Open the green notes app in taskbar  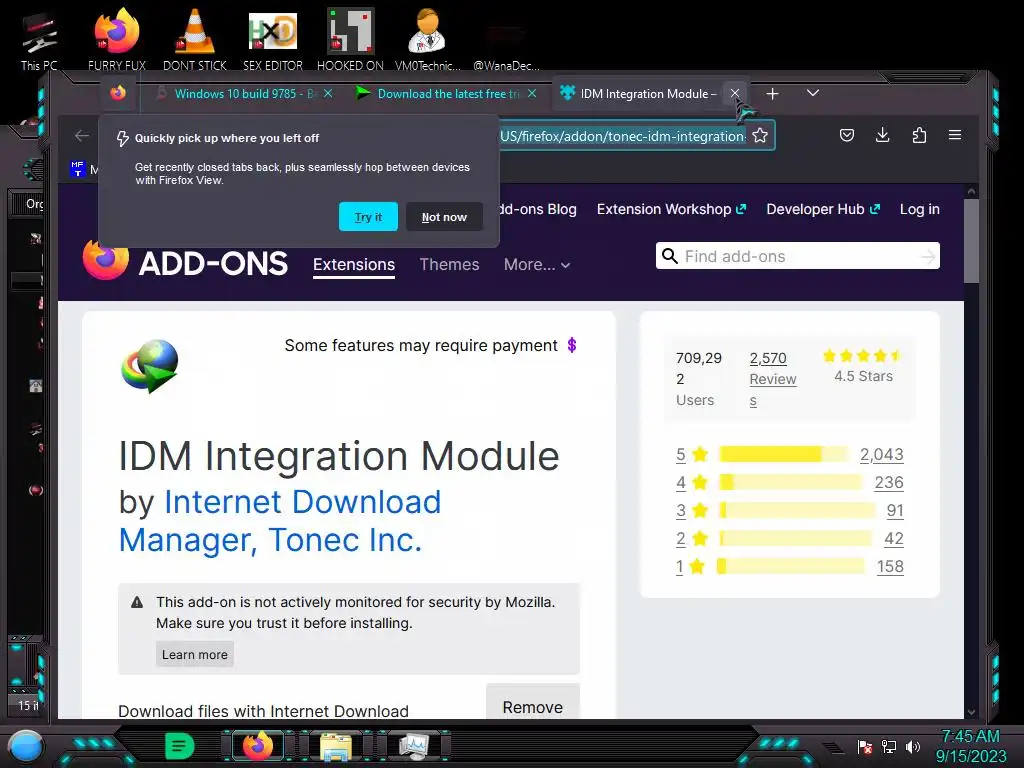click(x=180, y=746)
